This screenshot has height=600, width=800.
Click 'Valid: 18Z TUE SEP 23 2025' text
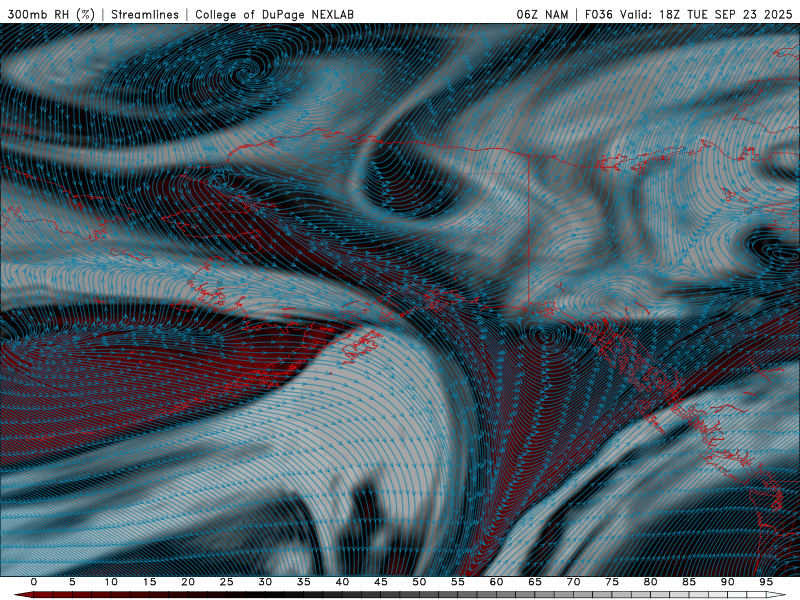(706, 14)
